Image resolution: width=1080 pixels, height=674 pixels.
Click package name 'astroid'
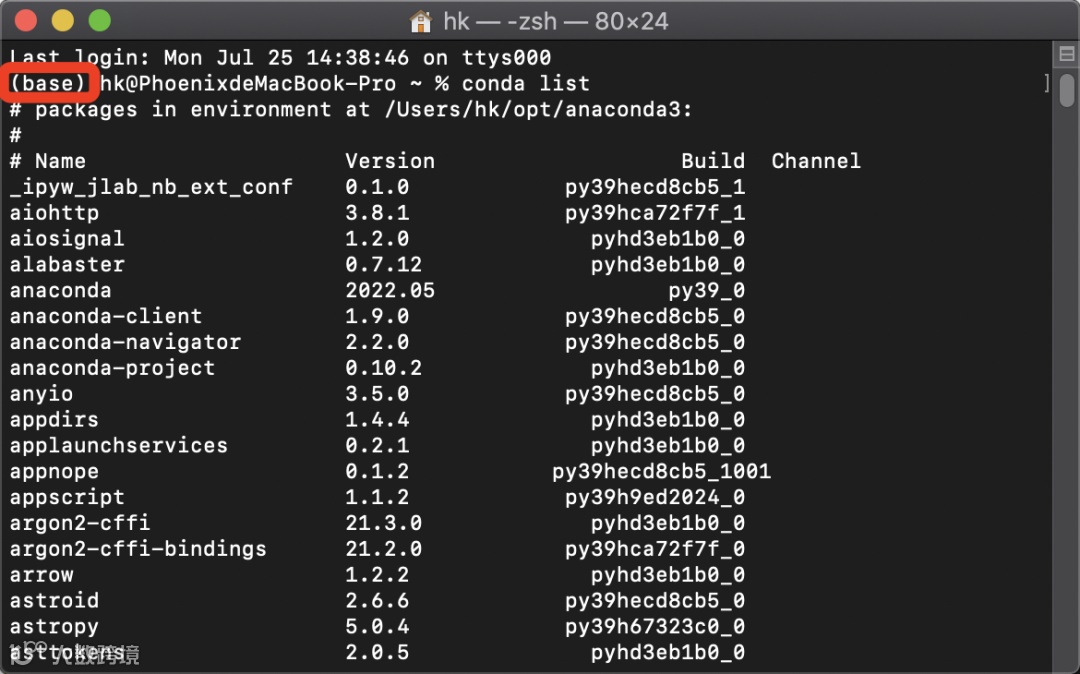[x=54, y=600]
